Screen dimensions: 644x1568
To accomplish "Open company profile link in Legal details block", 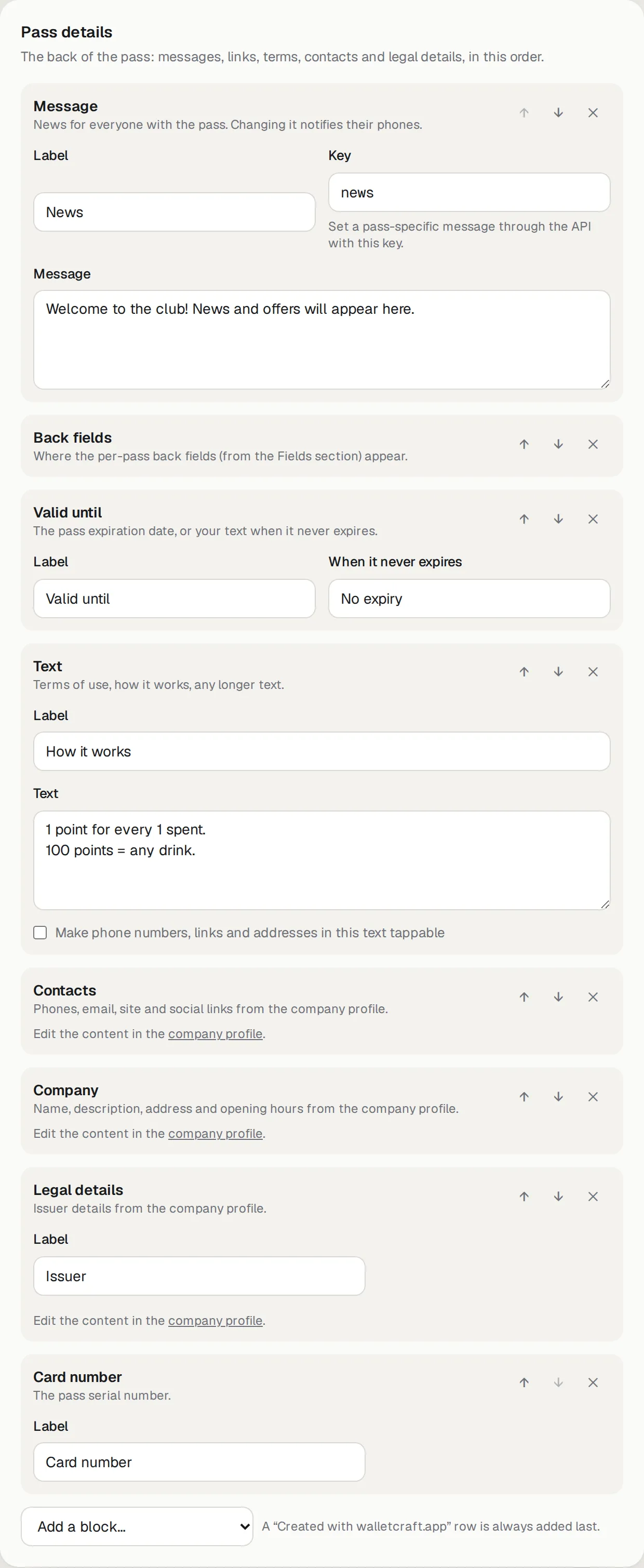I will point(216,1321).
